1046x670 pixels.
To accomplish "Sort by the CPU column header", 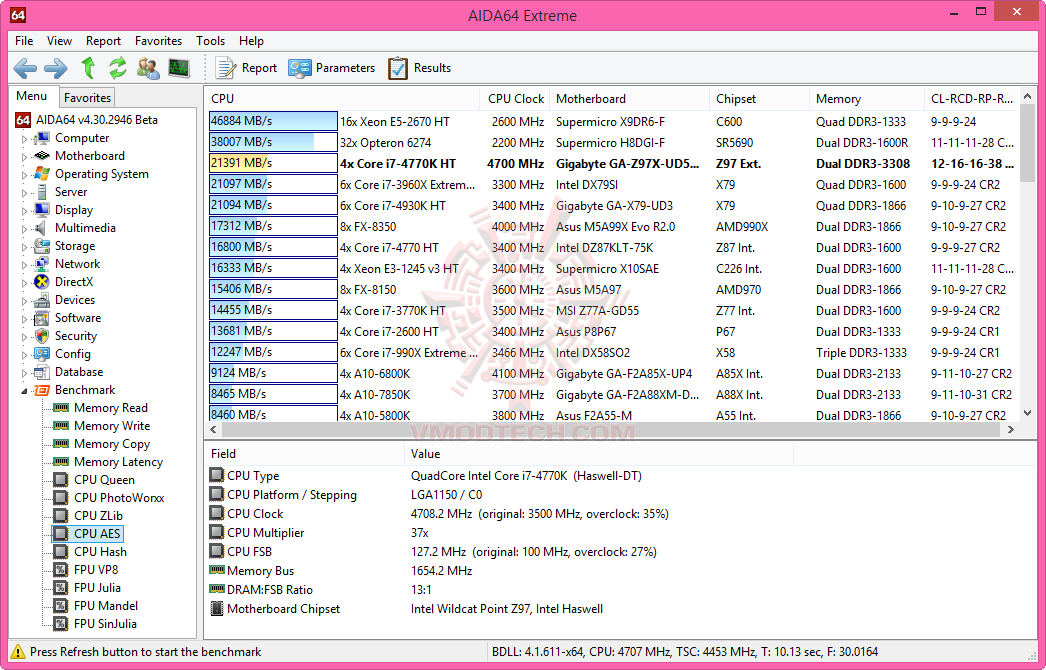I will tap(342, 99).
